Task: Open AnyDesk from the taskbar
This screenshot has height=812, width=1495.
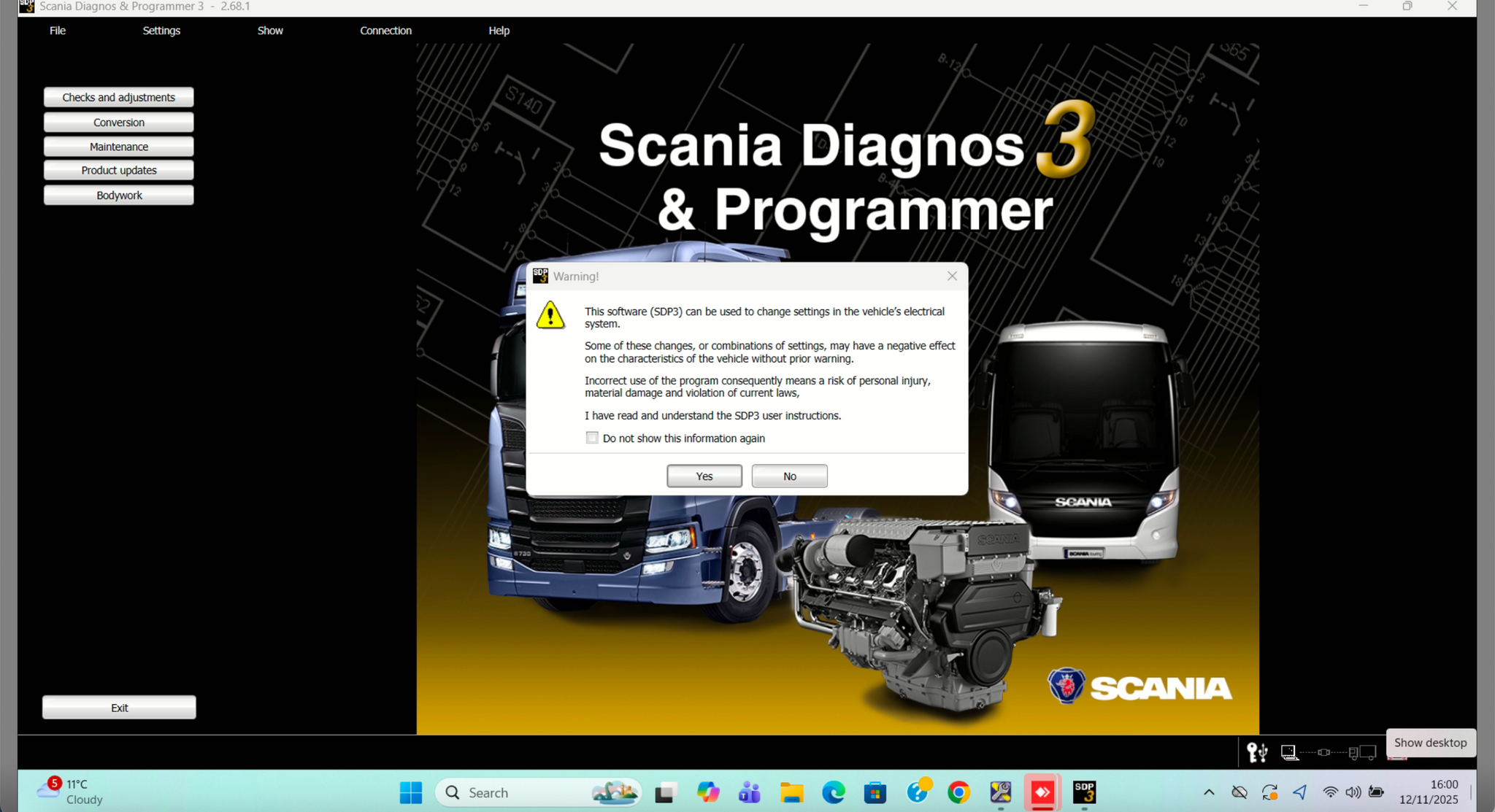Action: click(x=1042, y=792)
